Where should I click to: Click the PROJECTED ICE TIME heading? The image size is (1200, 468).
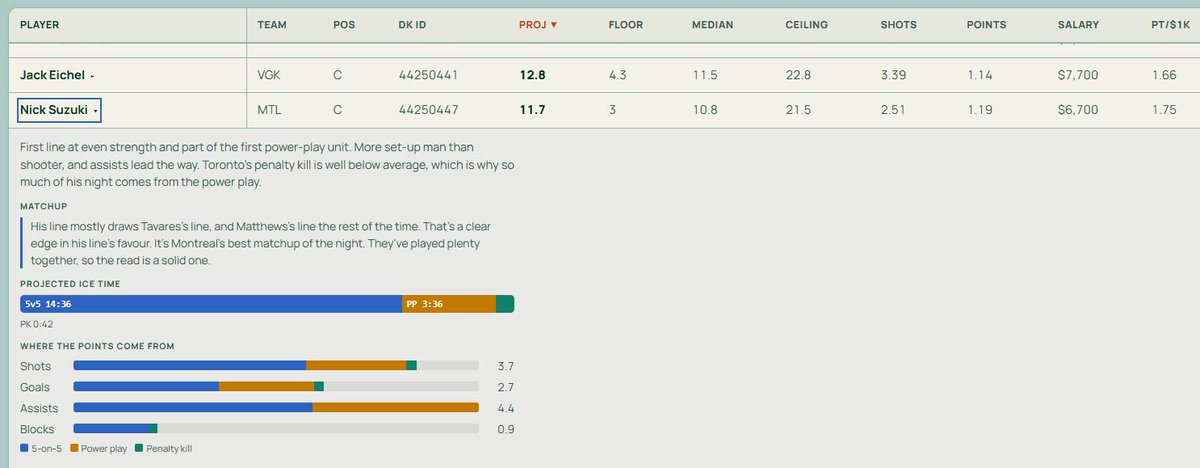(70, 284)
